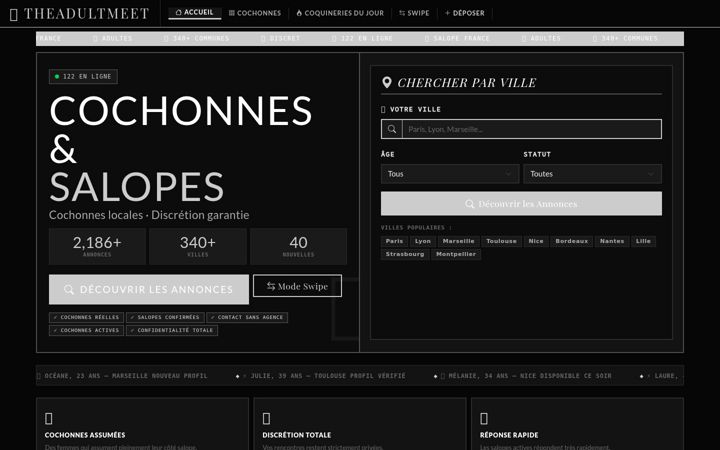Open the Accueil nav tab
720x450 pixels.
(x=195, y=12)
